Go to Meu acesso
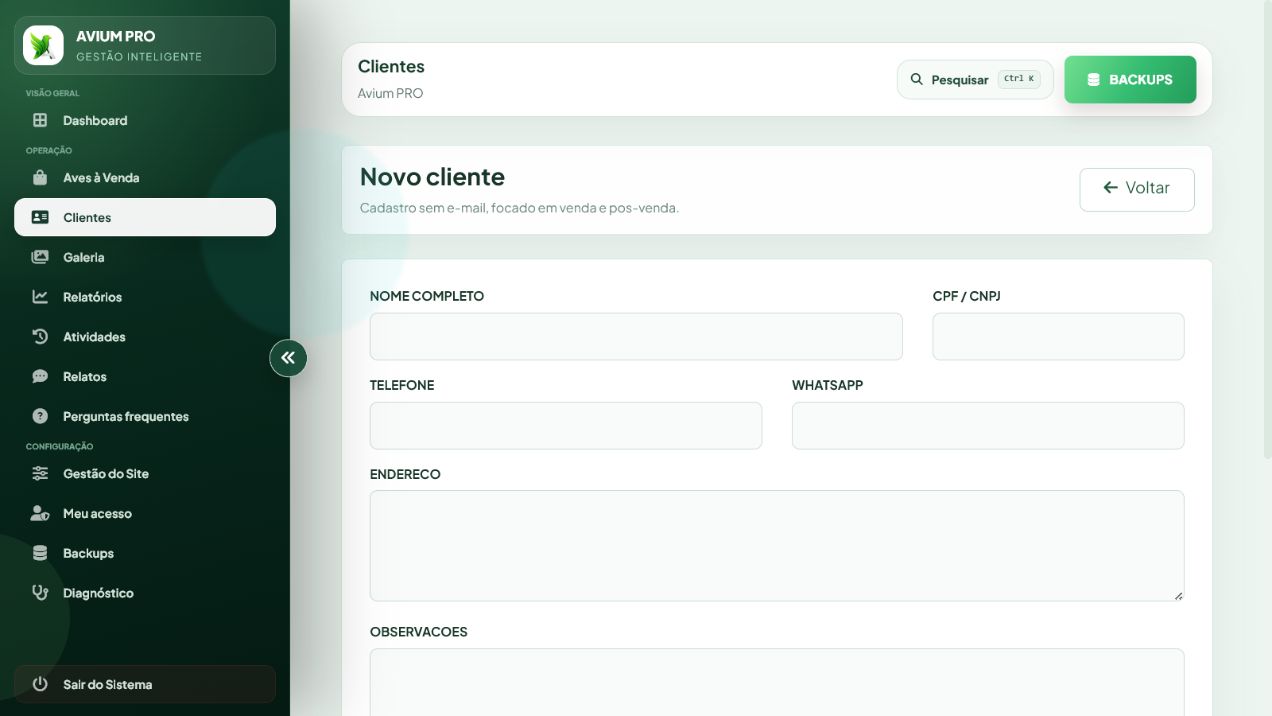The width and height of the screenshot is (1272, 716). (x=145, y=513)
